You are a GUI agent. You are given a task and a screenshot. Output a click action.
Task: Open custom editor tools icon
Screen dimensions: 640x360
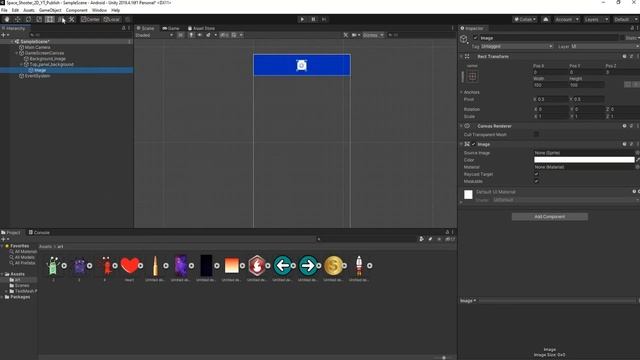(71, 19)
